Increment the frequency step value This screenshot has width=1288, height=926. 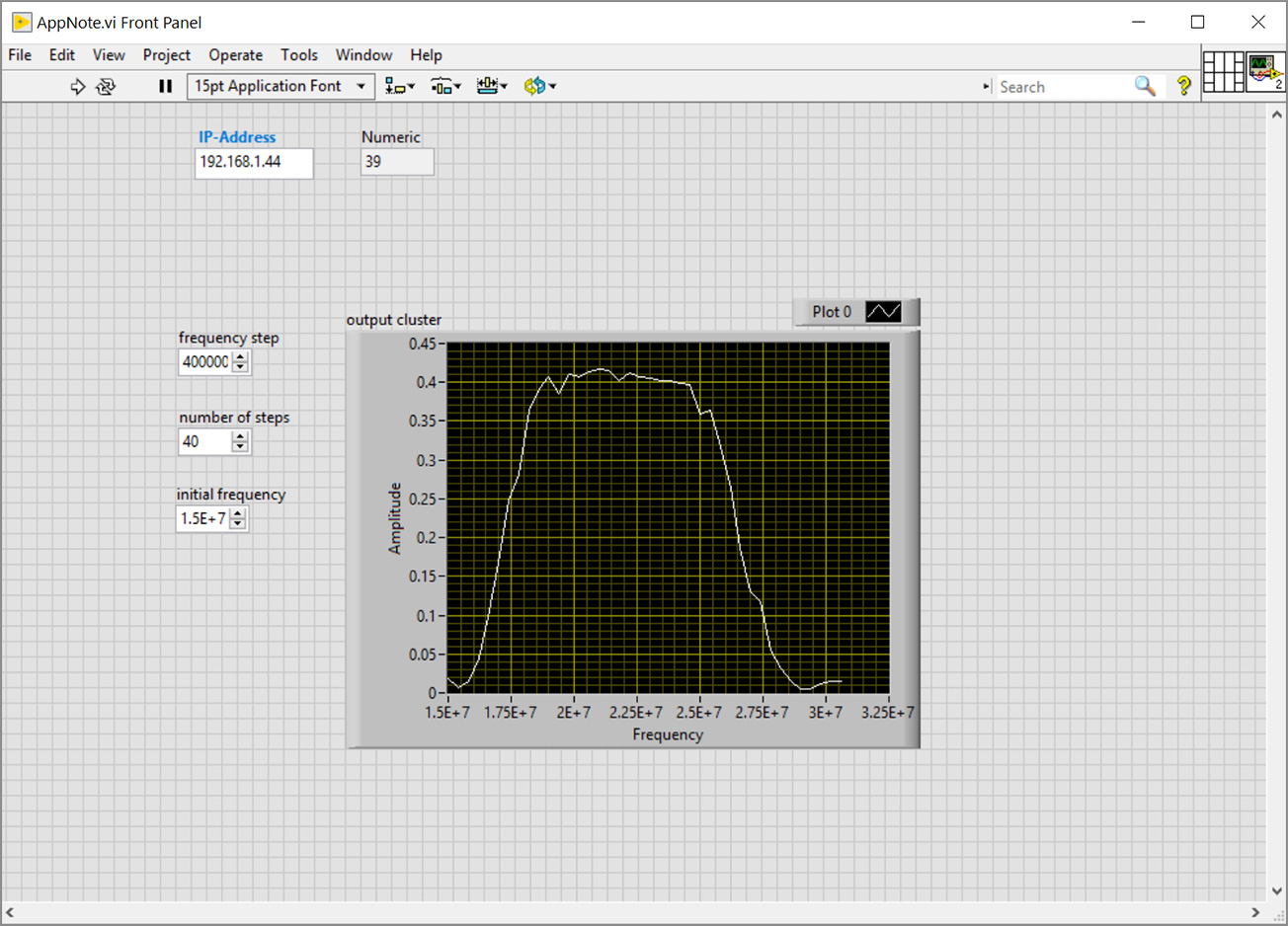tap(240, 357)
